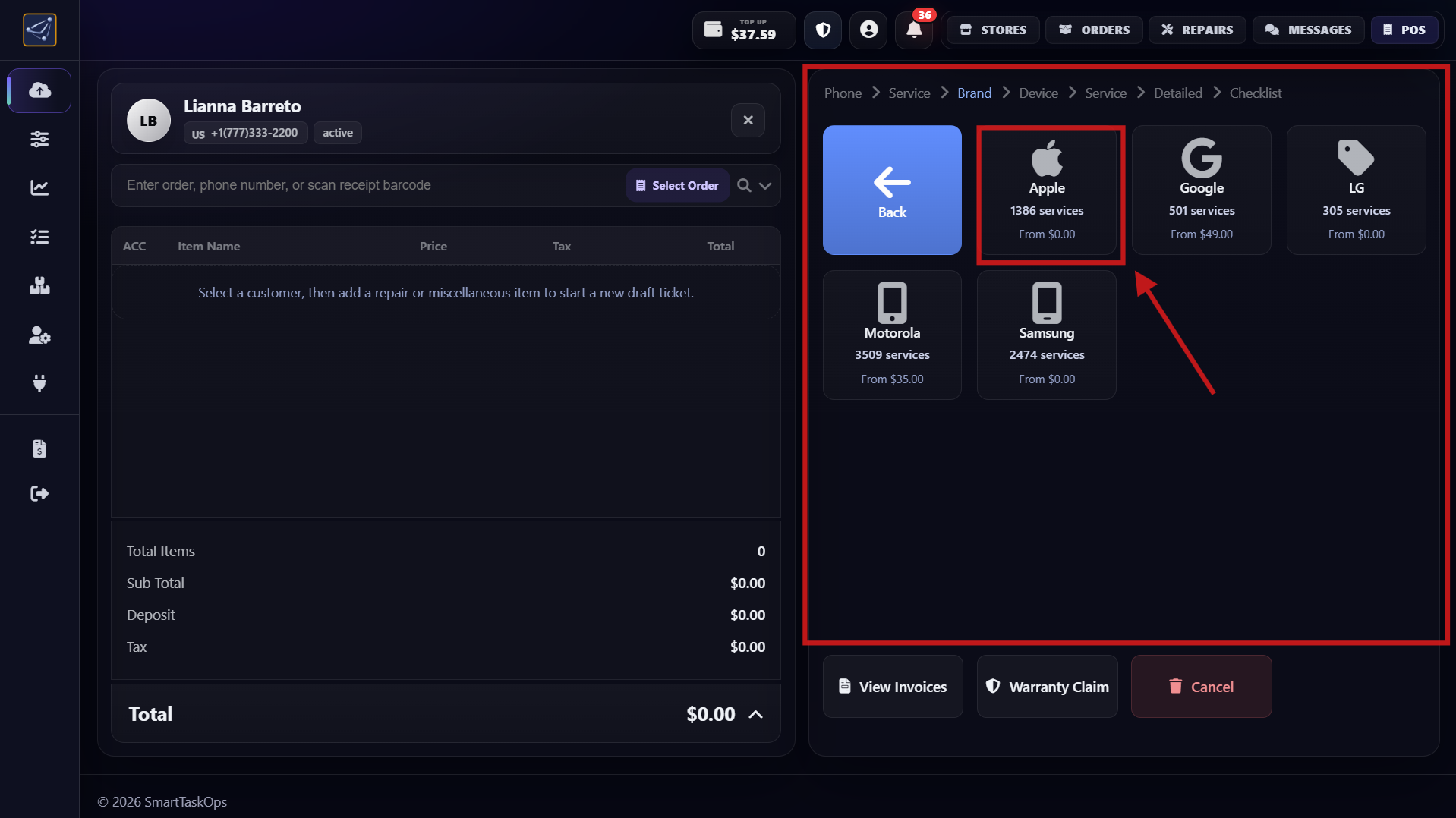Click the logout sidebar icon

pyautogui.click(x=39, y=494)
